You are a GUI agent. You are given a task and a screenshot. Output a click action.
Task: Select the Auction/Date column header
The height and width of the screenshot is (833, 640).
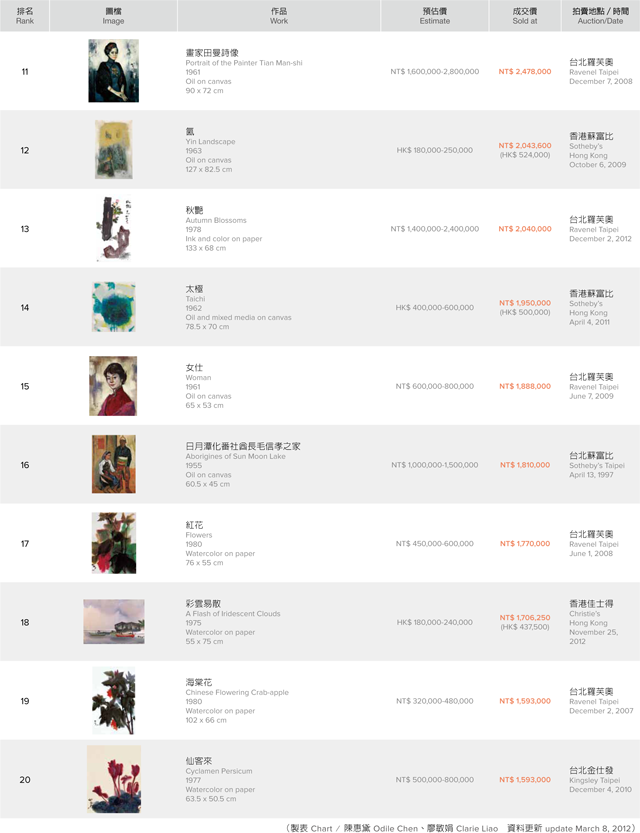point(601,16)
